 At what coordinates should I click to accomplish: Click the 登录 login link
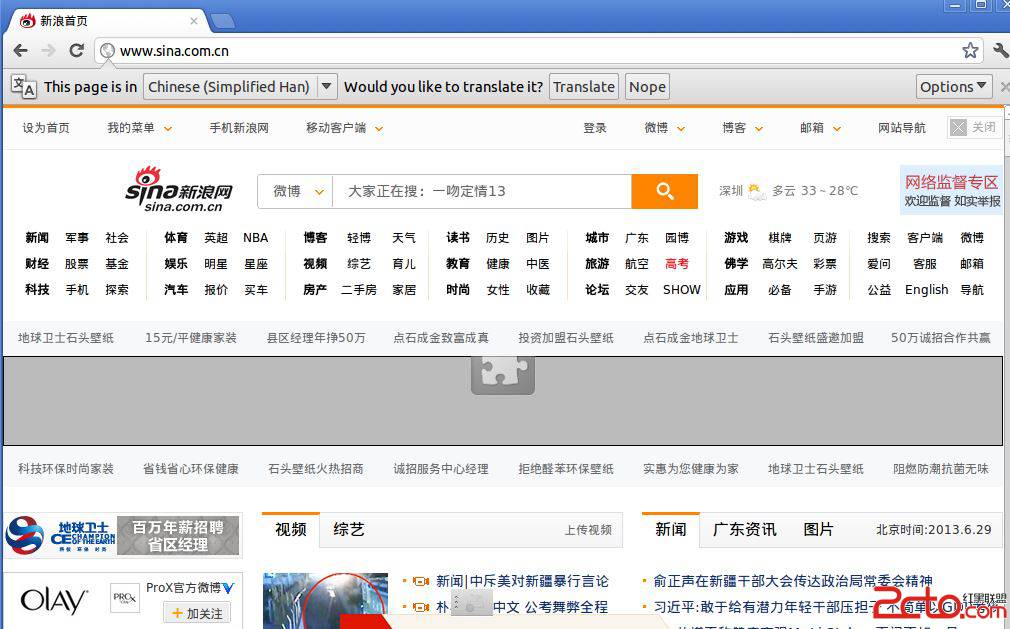[x=595, y=128]
